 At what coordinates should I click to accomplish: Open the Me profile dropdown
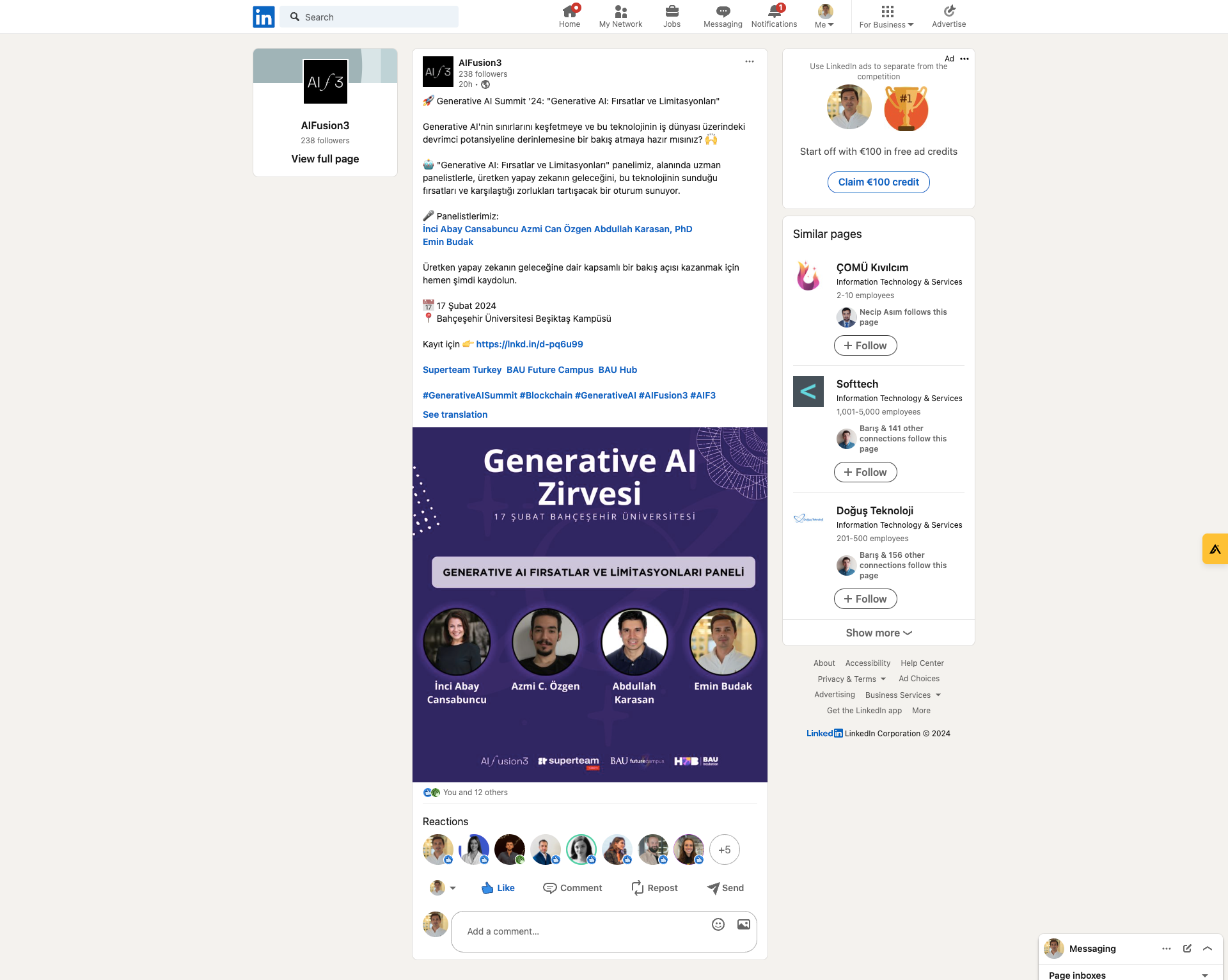click(824, 16)
